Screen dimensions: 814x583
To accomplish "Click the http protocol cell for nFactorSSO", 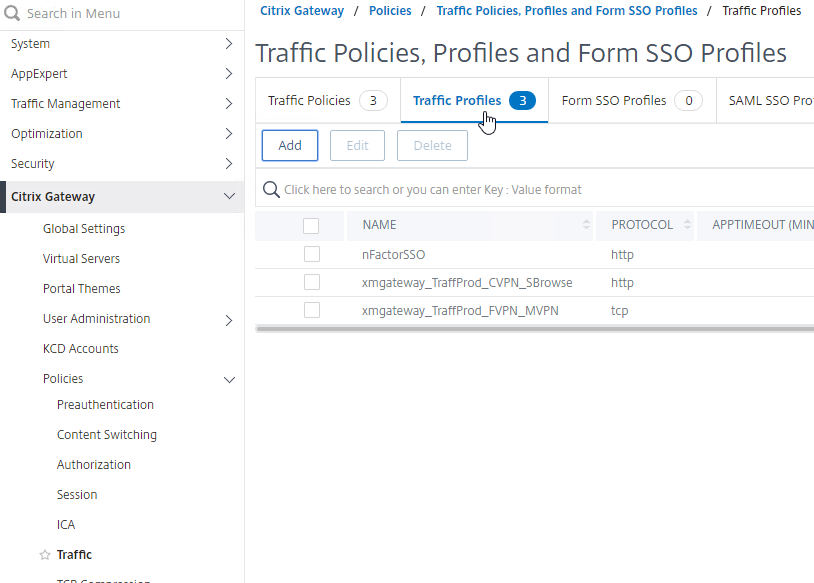I will pyautogui.click(x=622, y=255).
